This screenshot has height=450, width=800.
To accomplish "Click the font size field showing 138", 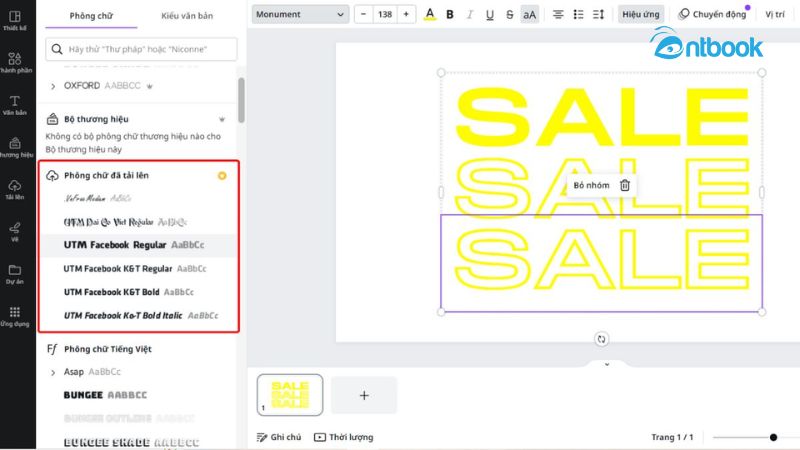I will tap(385, 14).
